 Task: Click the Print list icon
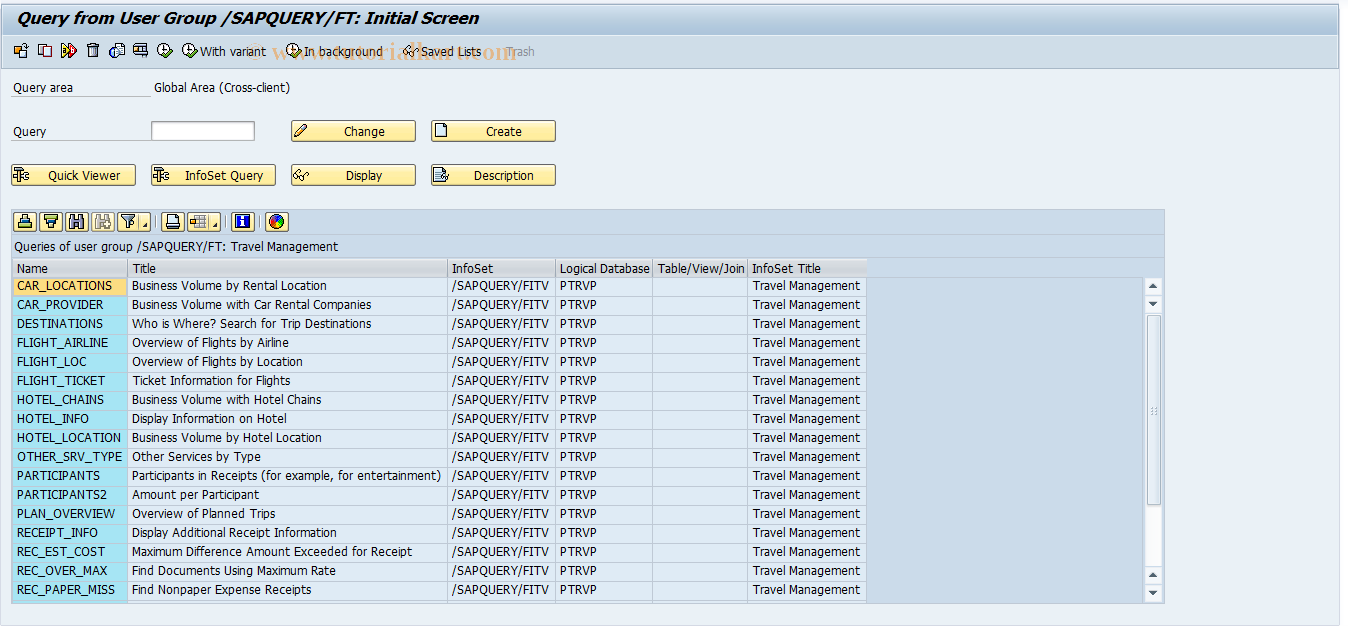click(x=173, y=222)
